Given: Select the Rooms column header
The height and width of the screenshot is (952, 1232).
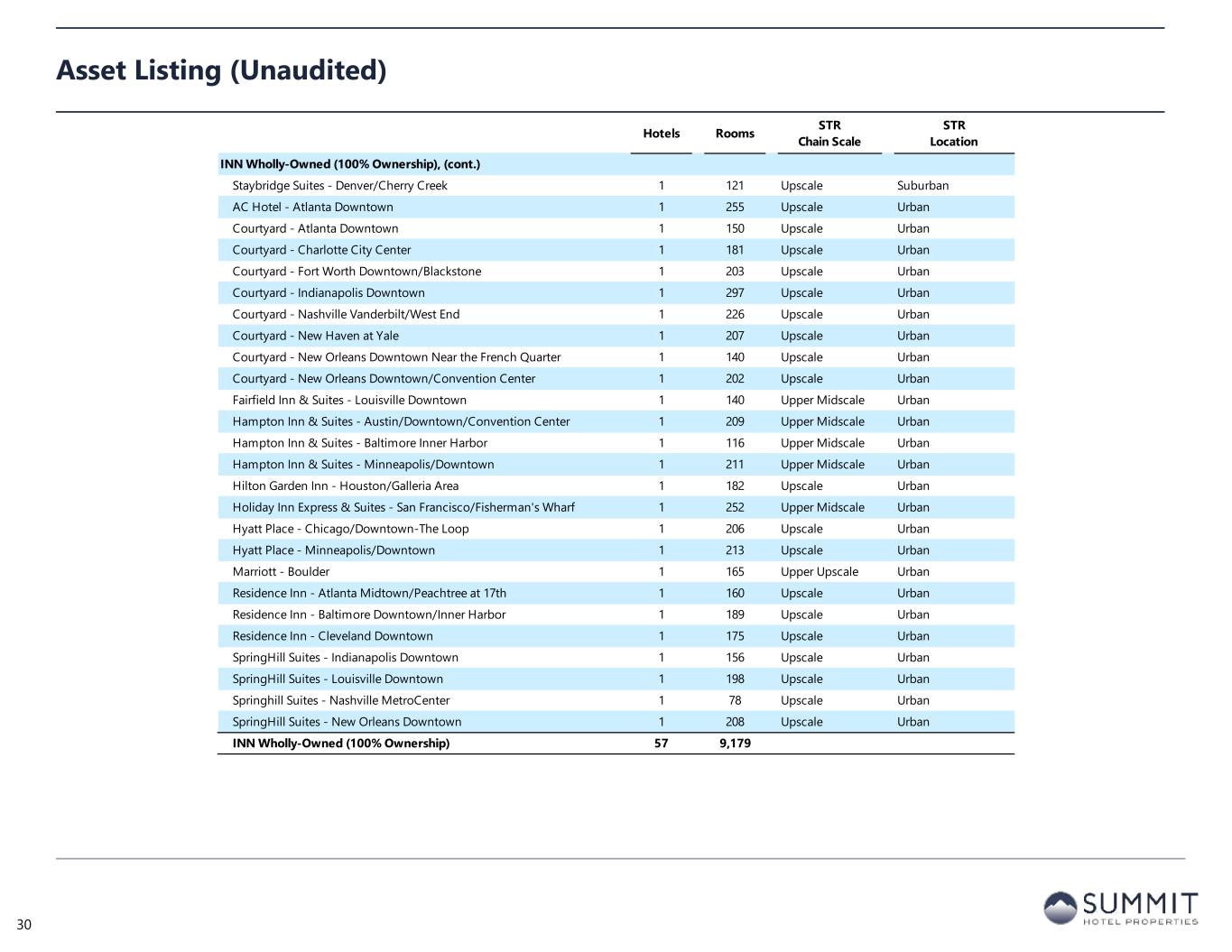Looking at the screenshot, I should click(x=735, y=134).
